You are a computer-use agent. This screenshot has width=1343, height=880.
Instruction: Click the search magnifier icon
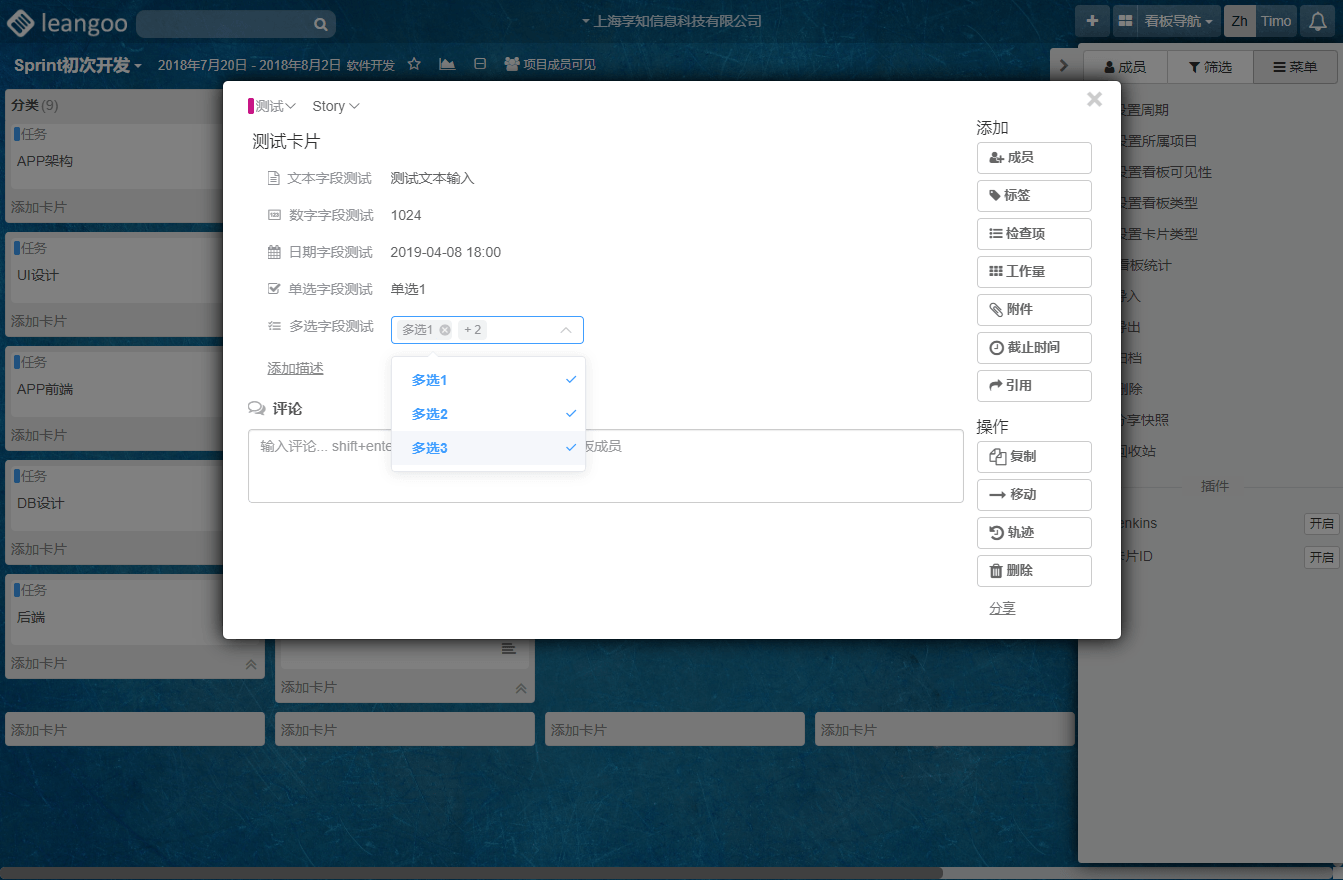[x=321, y=24]
